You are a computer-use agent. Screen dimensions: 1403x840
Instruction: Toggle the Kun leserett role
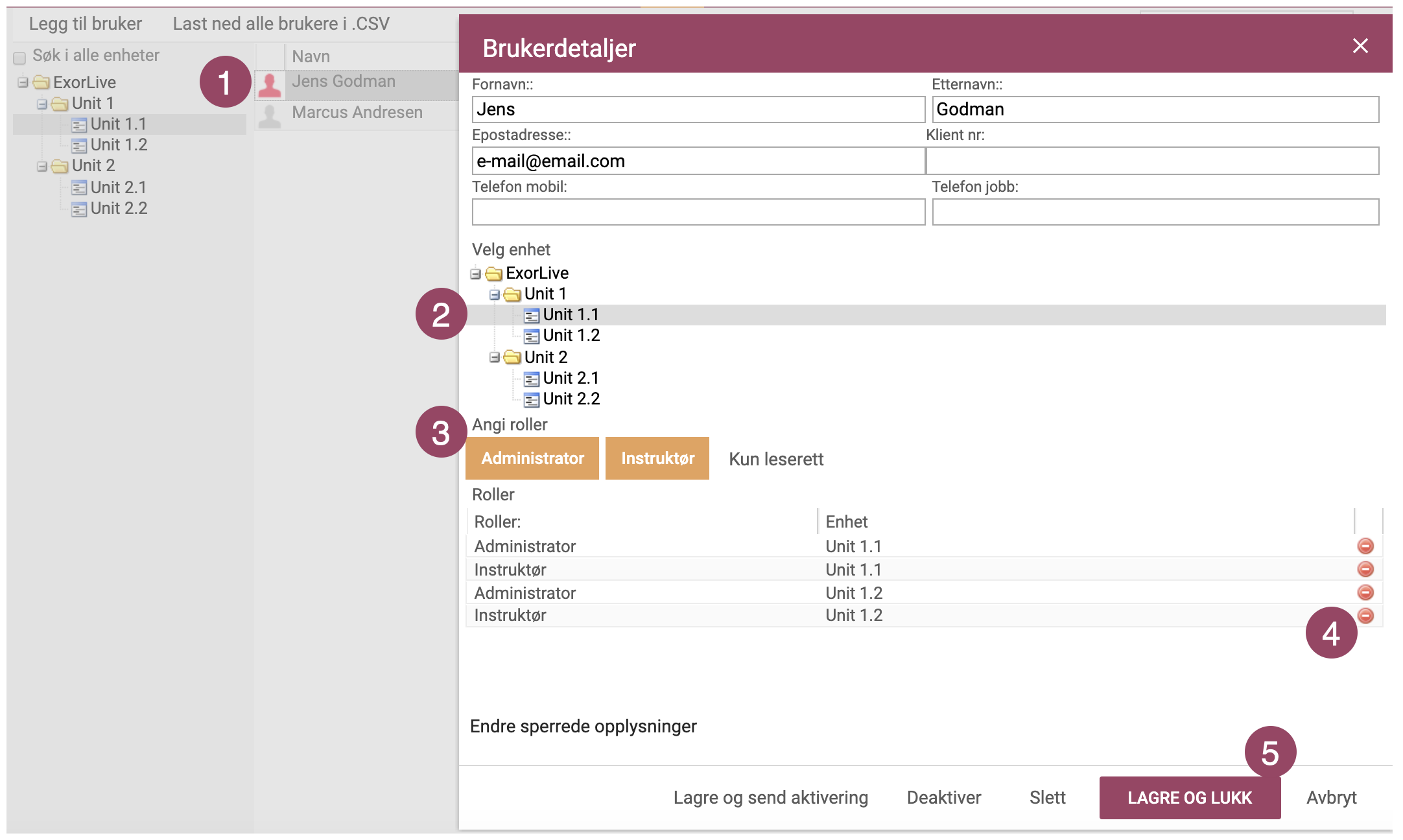coord(776,459)
